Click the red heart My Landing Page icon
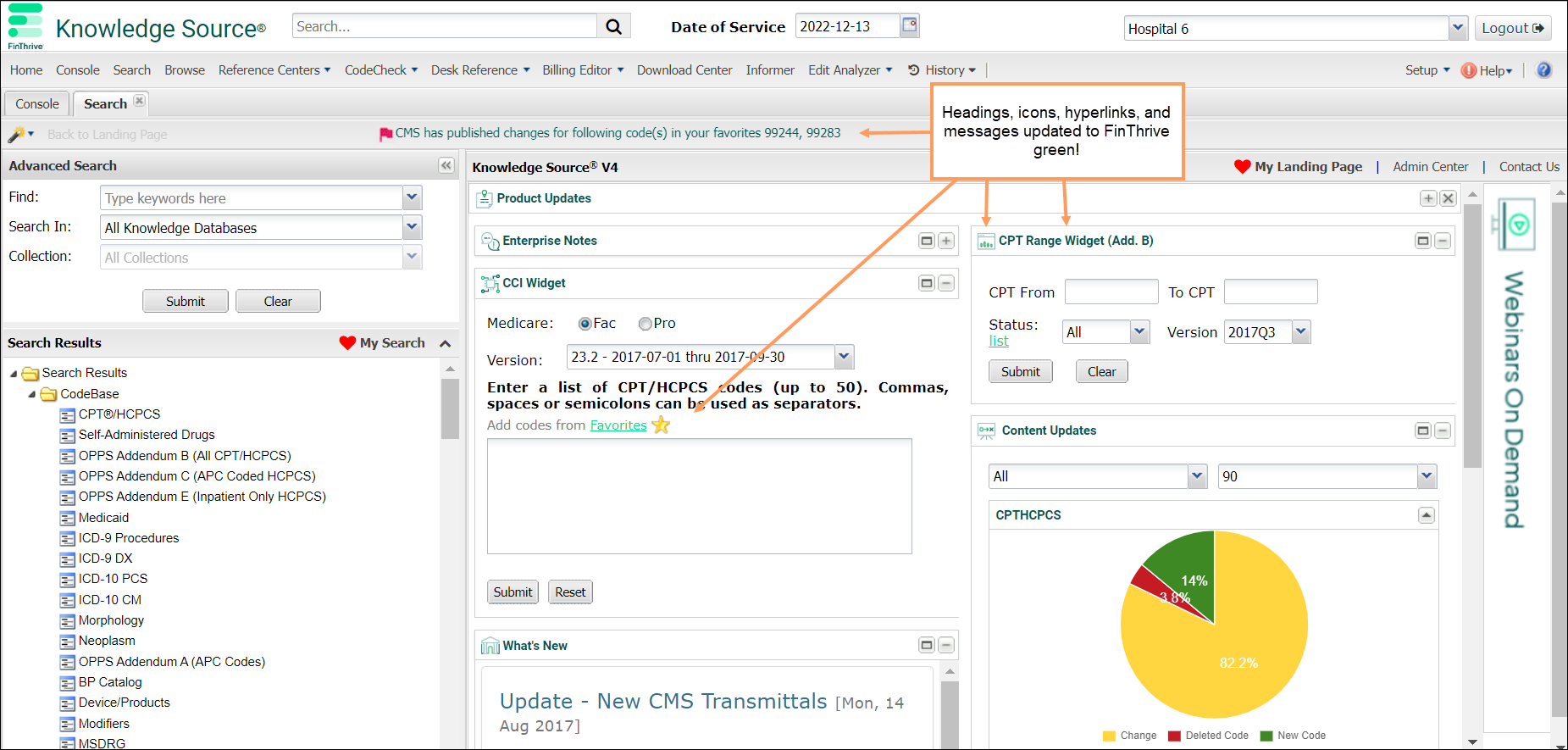Viewport: 1568px width, 750px height. click(1242, 167)
